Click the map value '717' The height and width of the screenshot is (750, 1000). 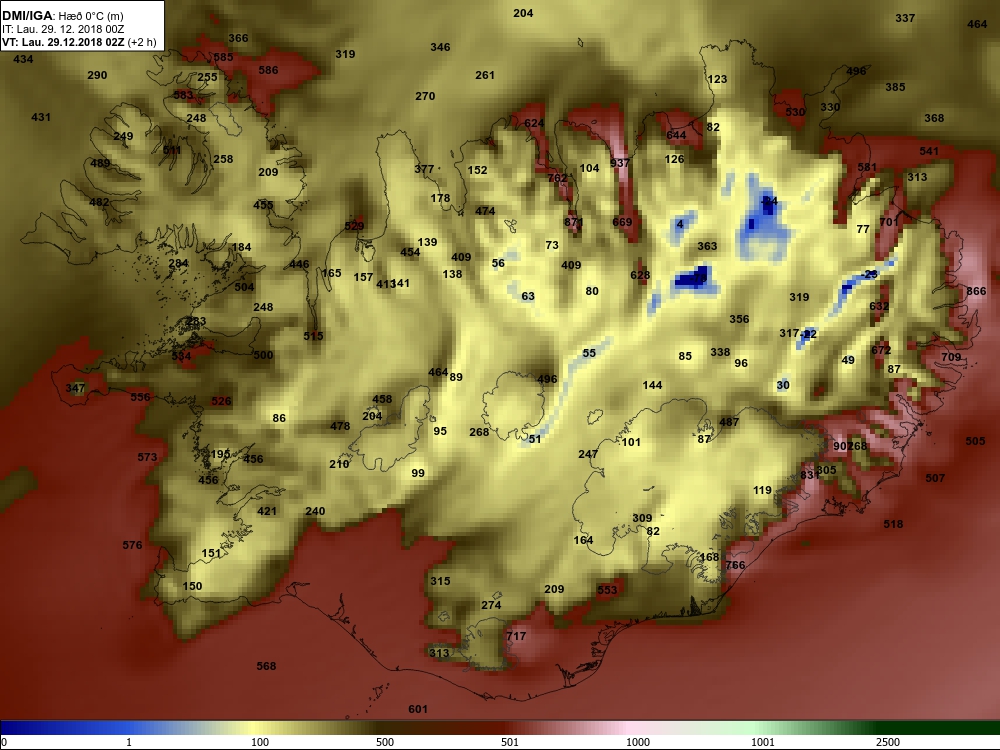point(516,636)
